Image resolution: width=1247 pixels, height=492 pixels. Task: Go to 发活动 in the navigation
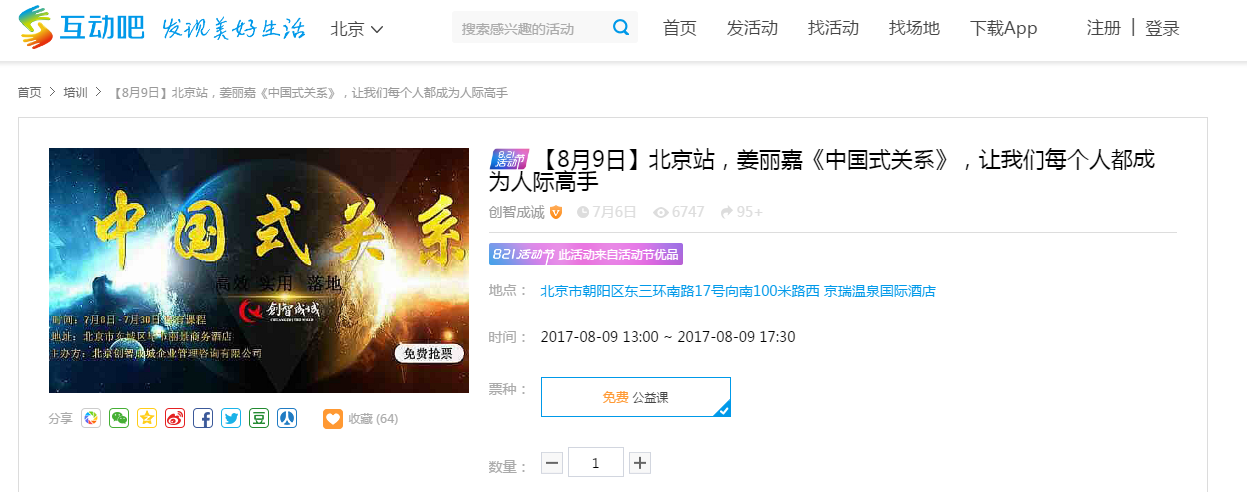752,28
